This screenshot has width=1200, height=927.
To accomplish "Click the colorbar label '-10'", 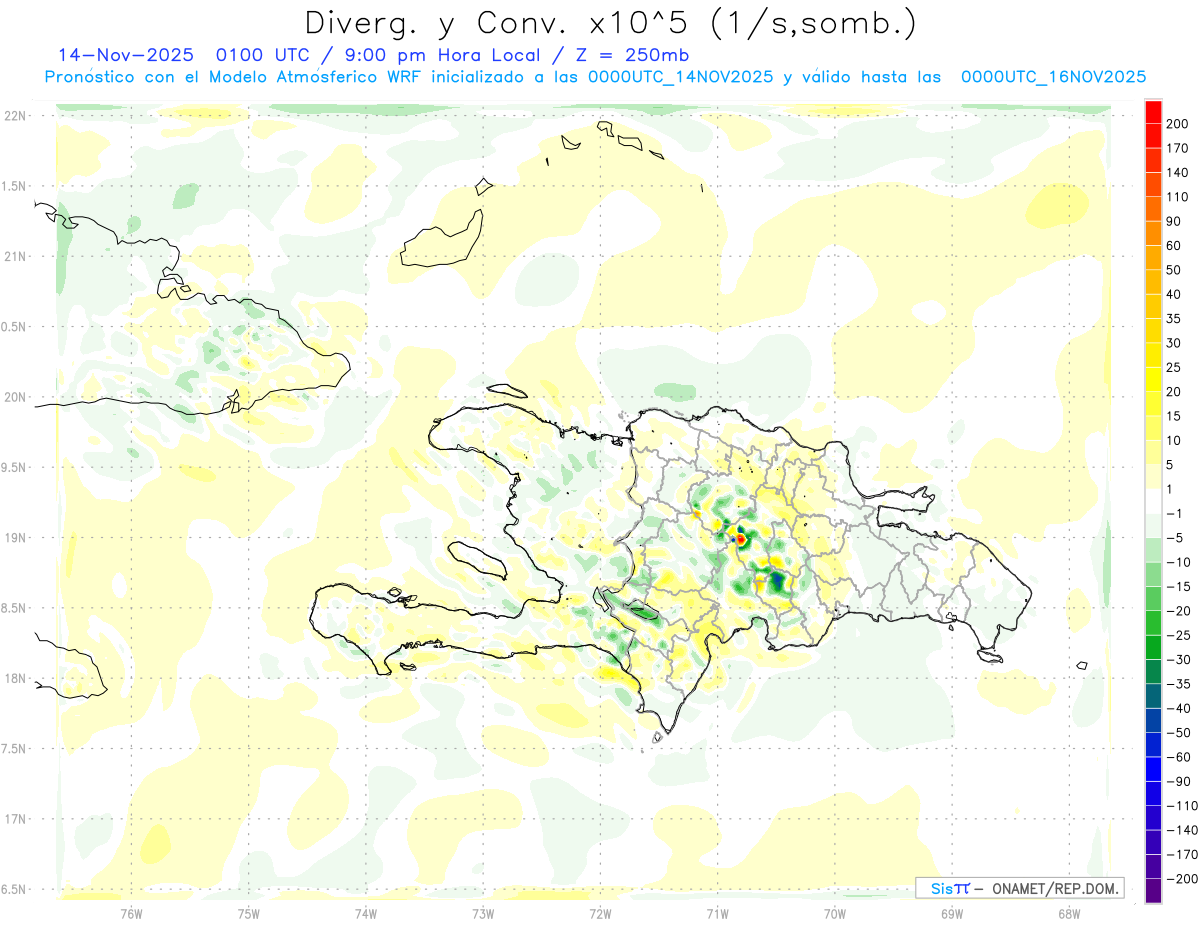I will pos(1178,562).
